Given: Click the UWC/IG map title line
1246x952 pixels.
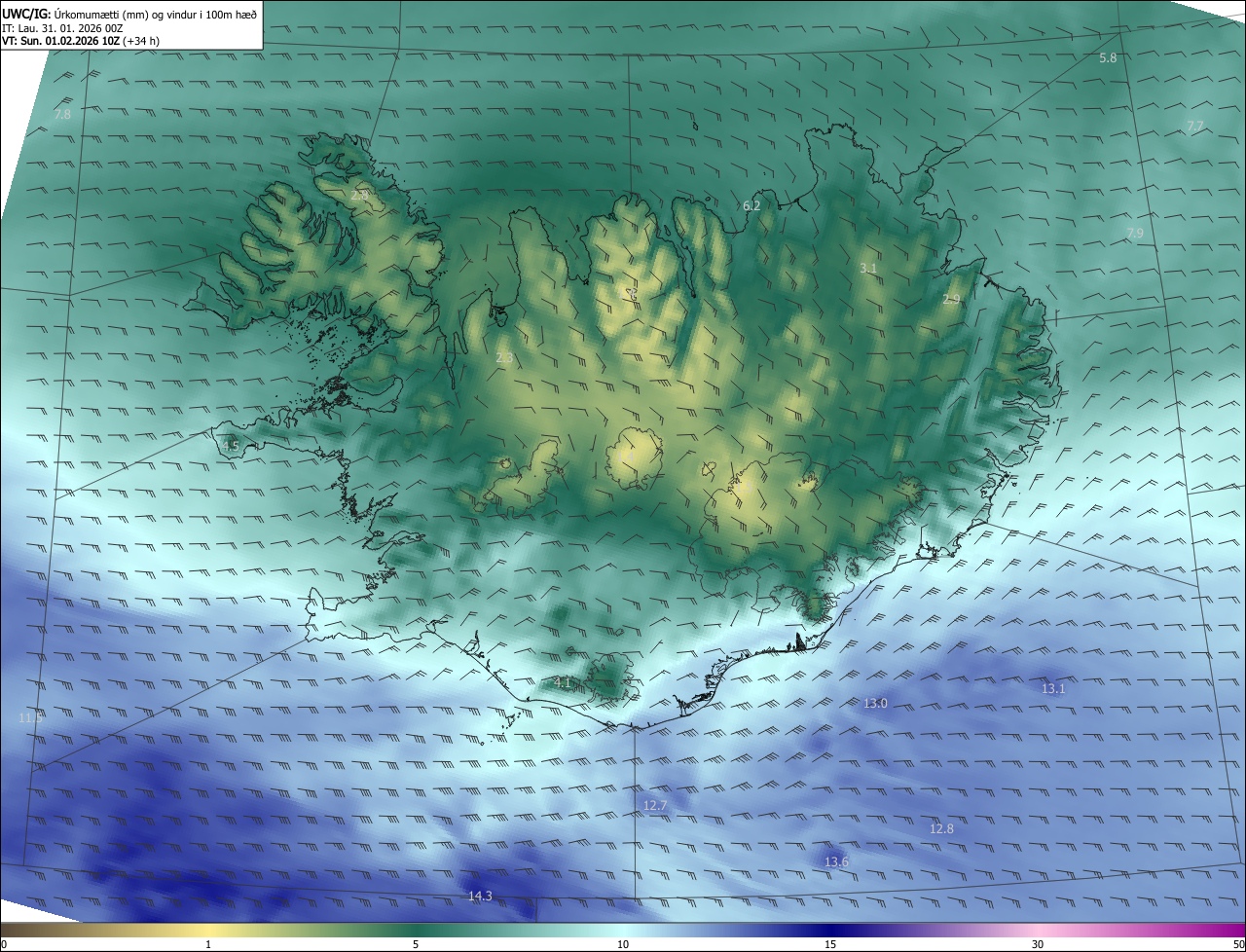Looking at the screenshot, I should point(129,14).
